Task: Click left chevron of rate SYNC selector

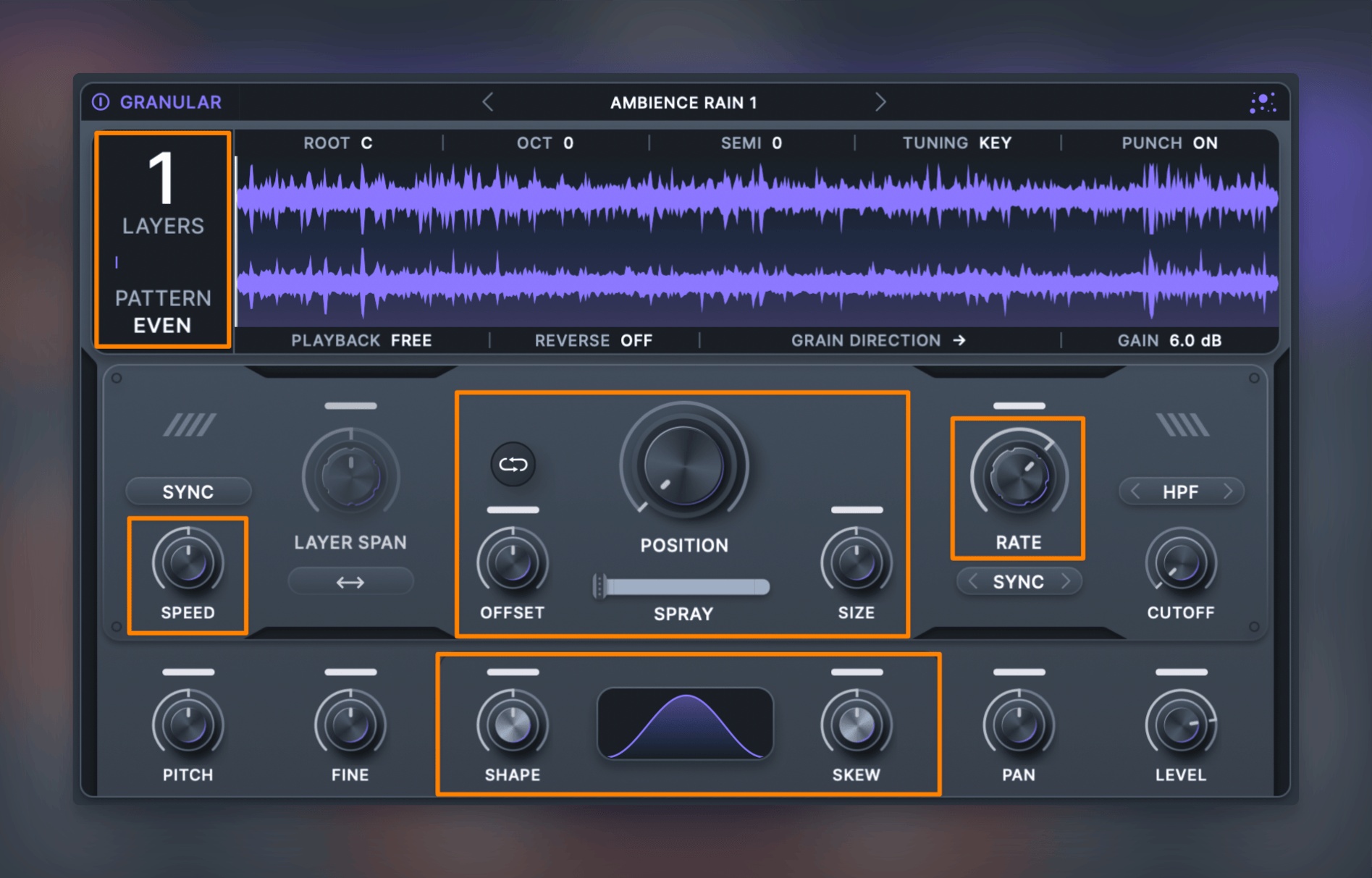Action: (973, 581)
